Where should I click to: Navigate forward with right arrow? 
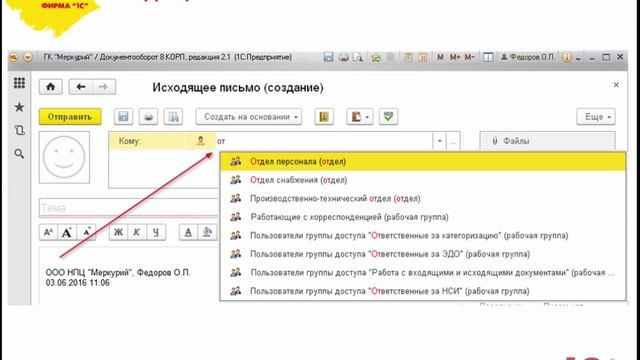(x=104, y=87)
